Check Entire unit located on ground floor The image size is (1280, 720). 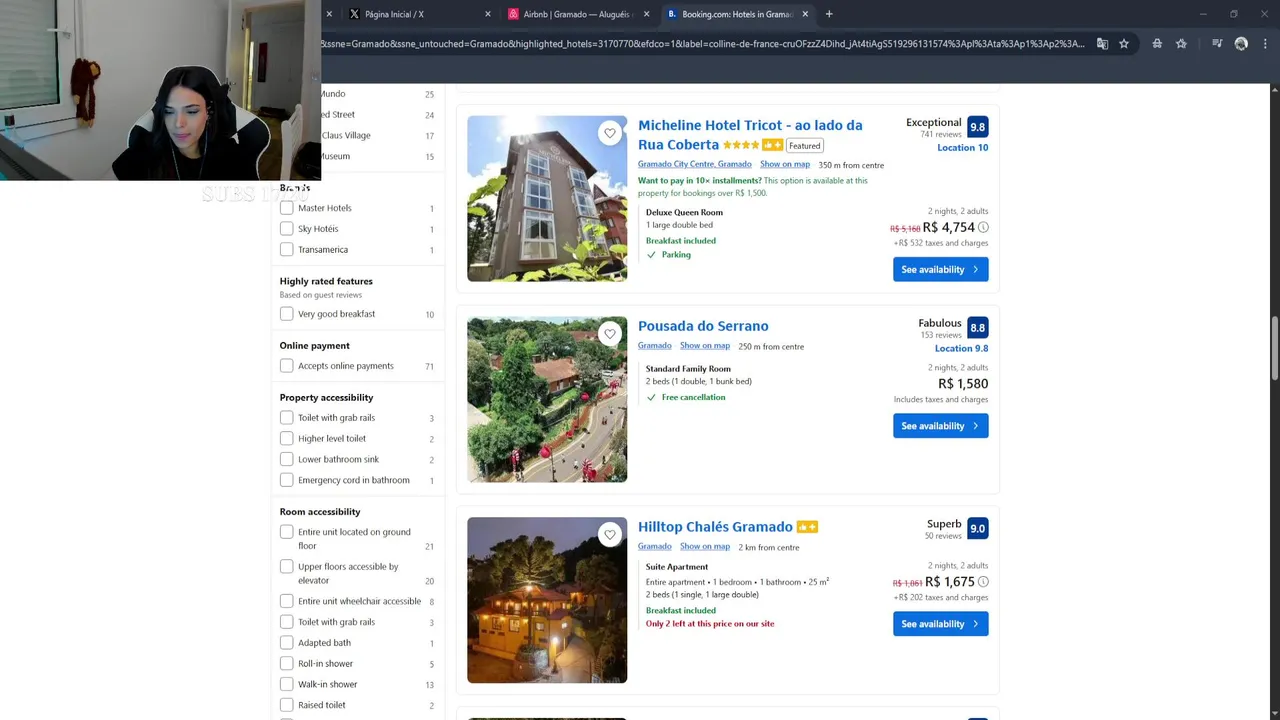coord(287,532)
